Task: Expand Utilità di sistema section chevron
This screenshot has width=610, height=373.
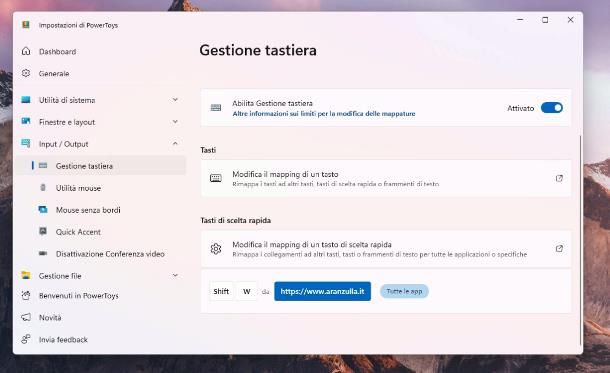Action: click(x=175, y=100)
